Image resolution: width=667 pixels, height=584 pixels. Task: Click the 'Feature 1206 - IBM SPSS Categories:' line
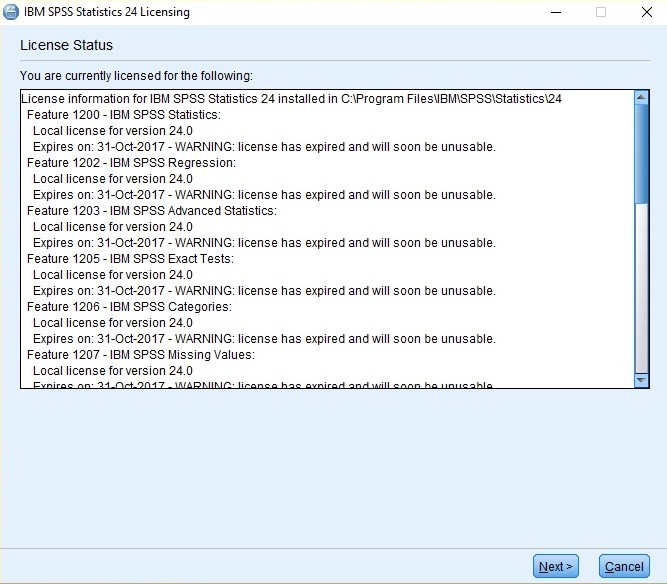pyautogui.click(x=129, y=307)
